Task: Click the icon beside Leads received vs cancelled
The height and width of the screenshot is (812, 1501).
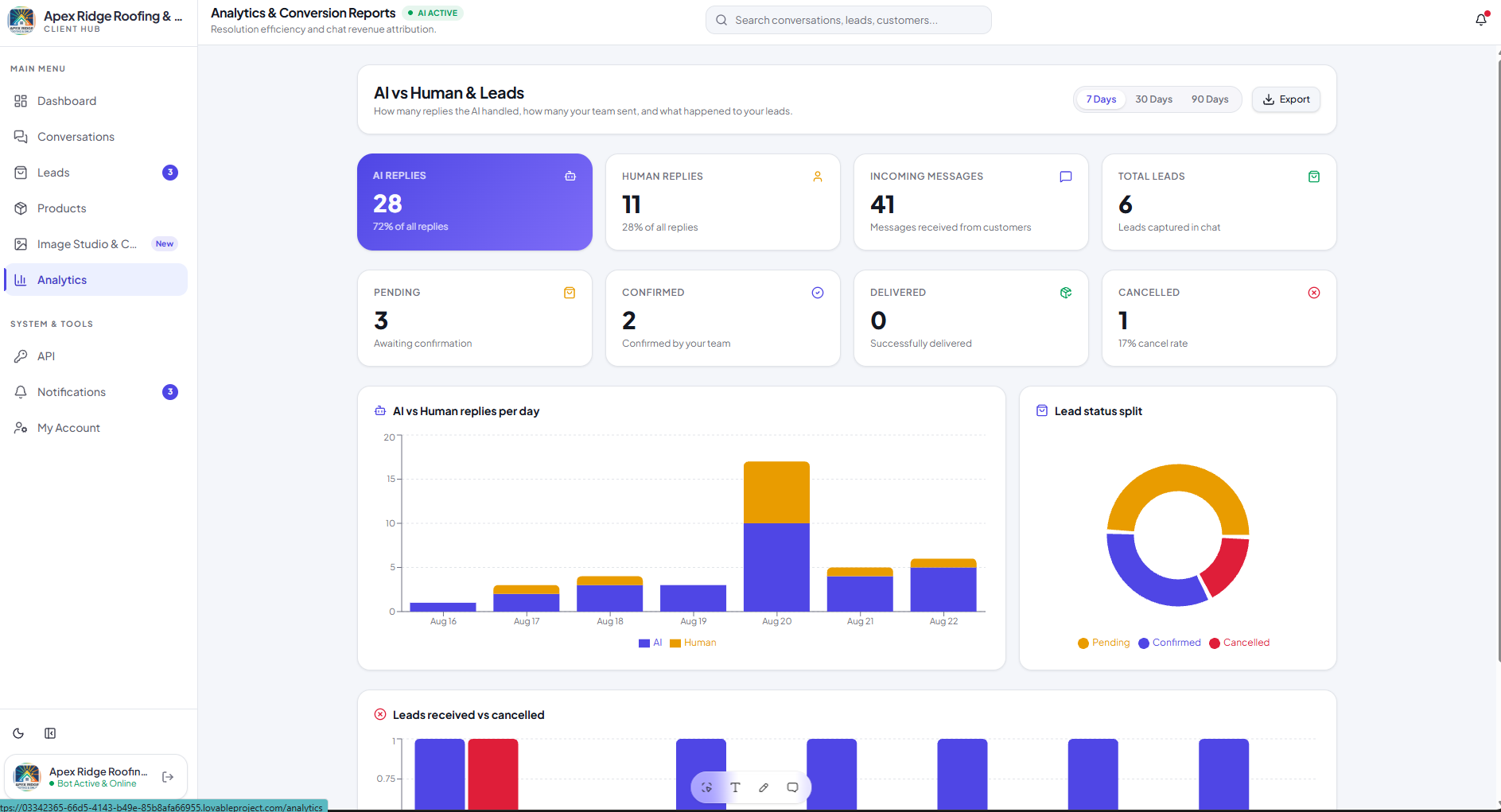Action: (380, 714)
